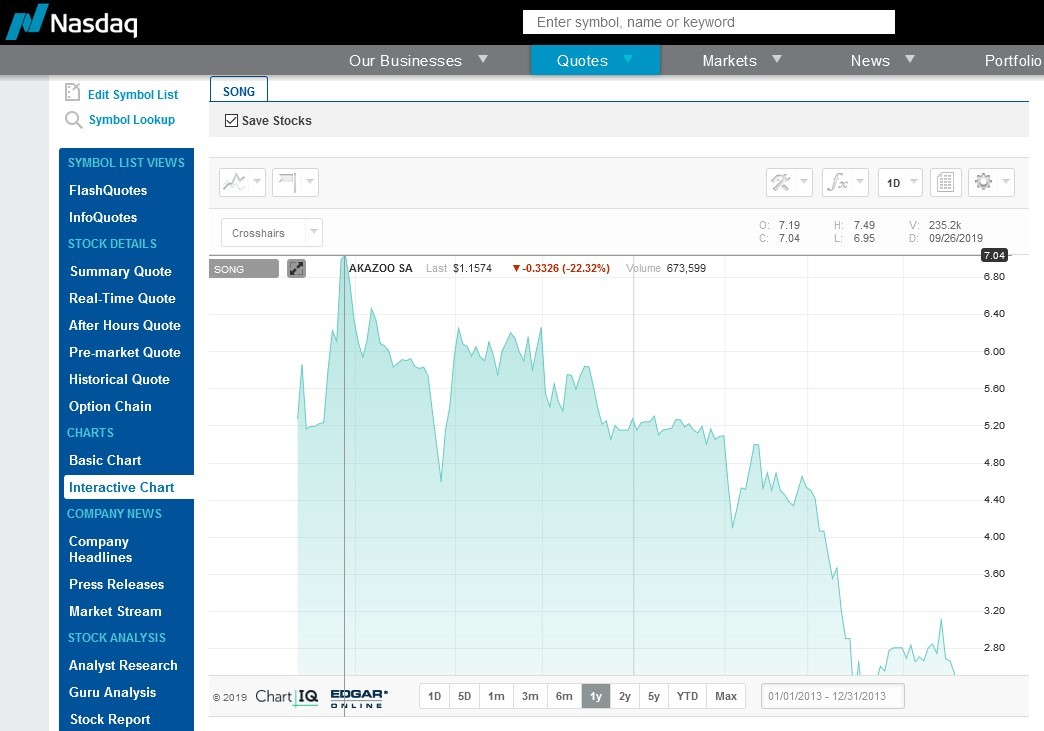The width and height of the screenshot is (1044, 731).
Task: Select the 2y range button
Action: [x=625, y=696]
